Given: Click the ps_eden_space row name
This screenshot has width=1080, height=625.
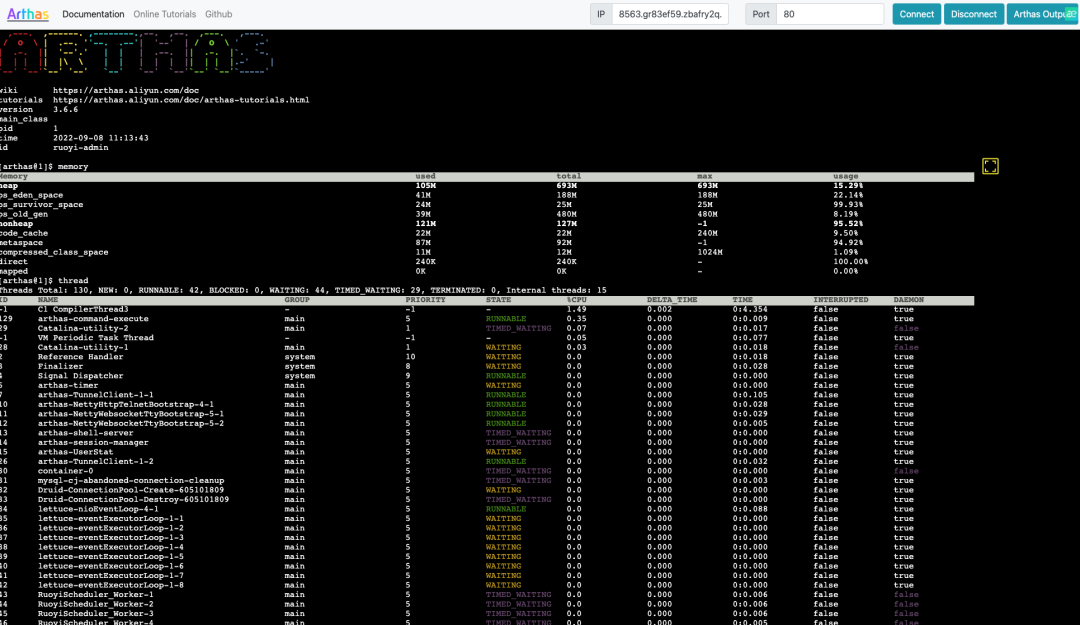Looking at the screenshot, I should (x=32, y=195).
